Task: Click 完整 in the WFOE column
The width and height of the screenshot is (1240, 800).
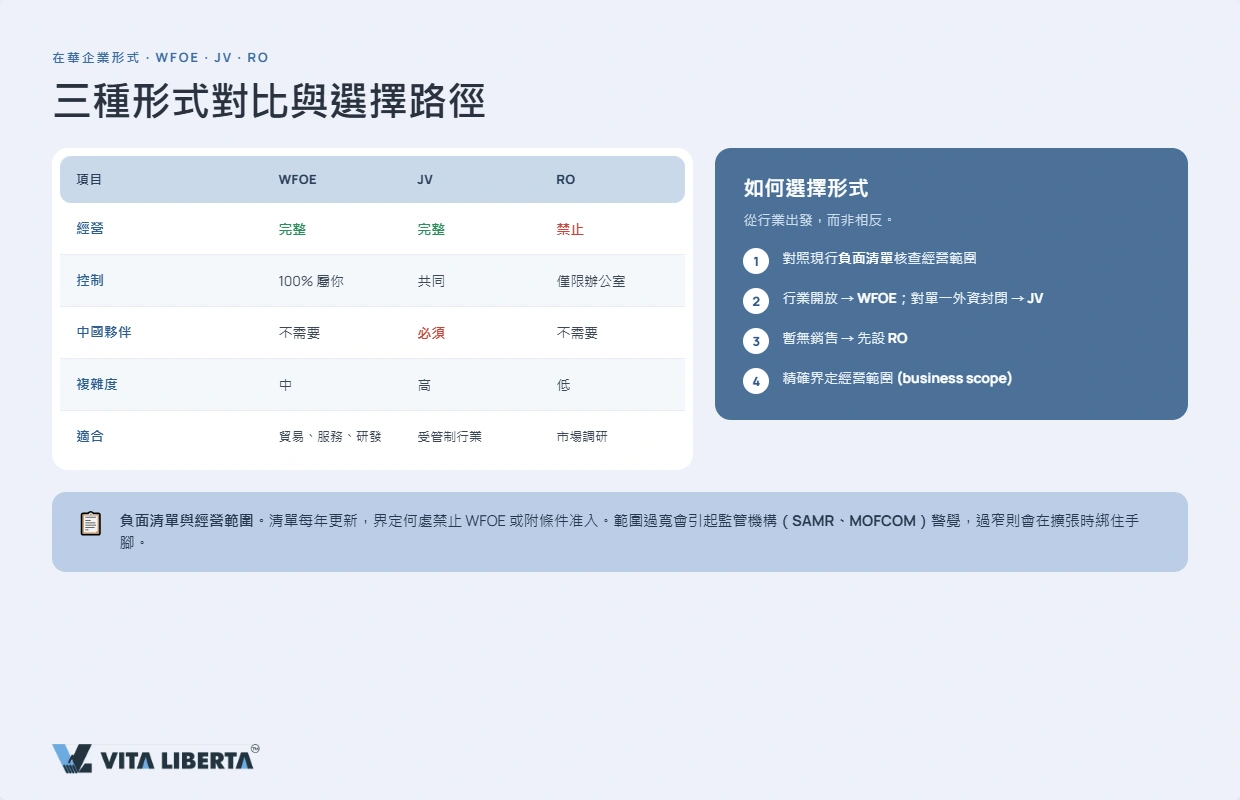Action: pos(292,229)
